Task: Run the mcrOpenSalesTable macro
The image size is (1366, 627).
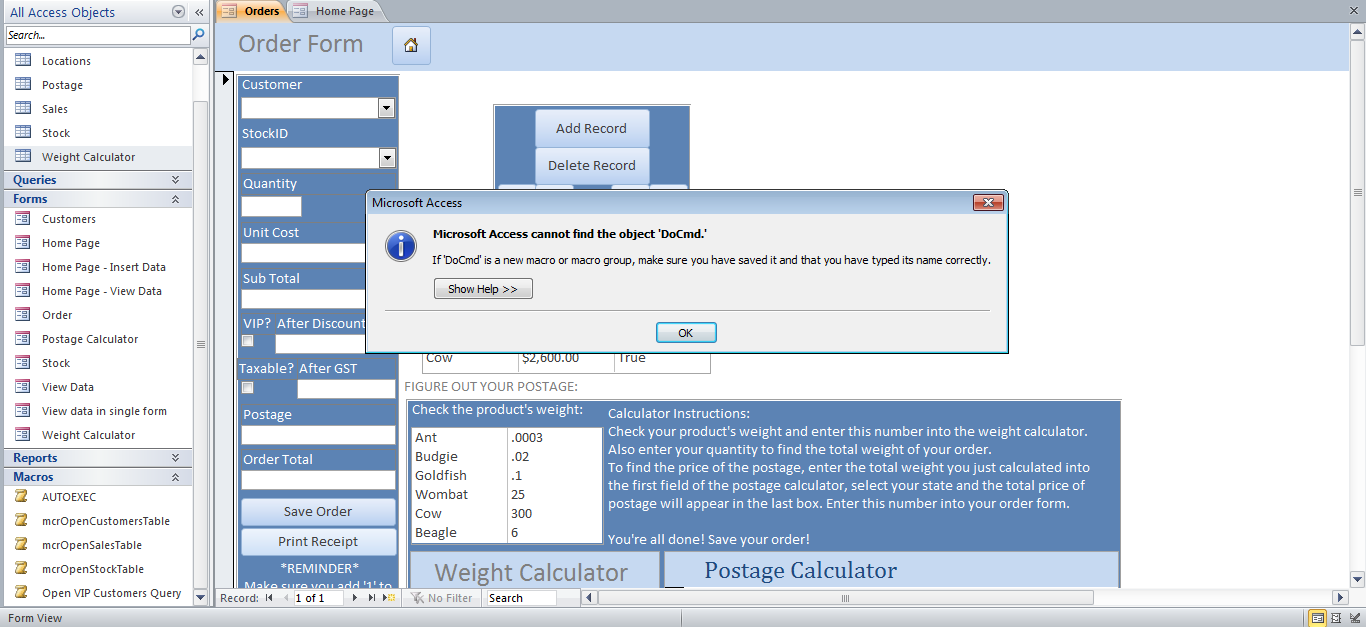Action: [x=96, y=545]
